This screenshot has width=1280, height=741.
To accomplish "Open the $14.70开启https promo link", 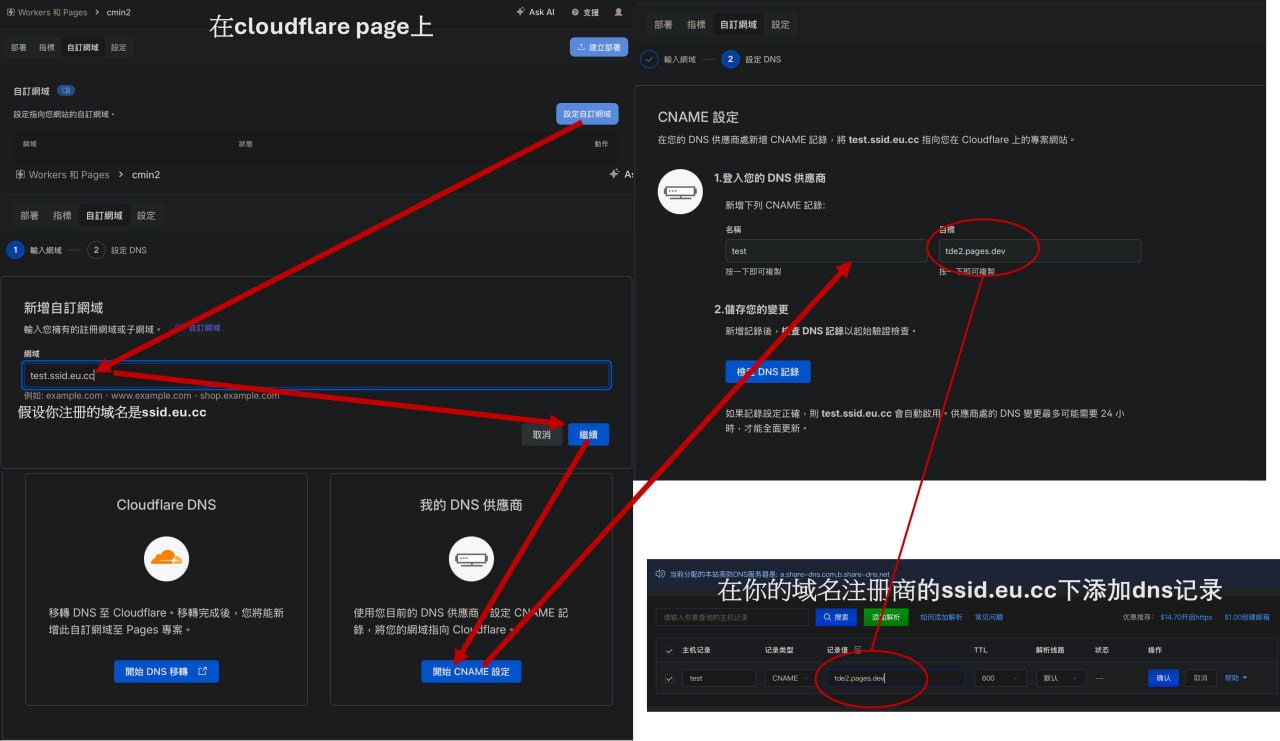I will click(x=1186, y=617).
